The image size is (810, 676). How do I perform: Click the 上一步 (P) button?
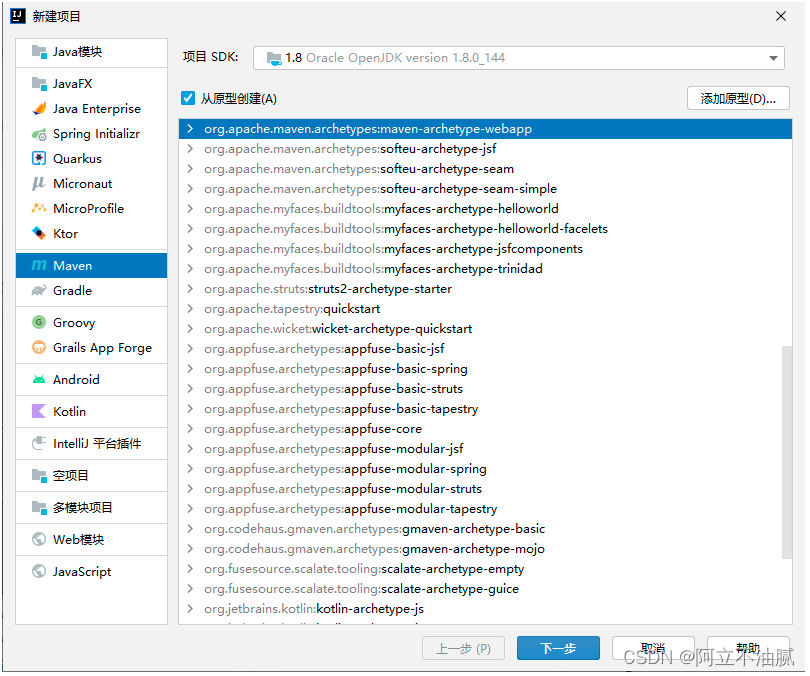[463, 648]
